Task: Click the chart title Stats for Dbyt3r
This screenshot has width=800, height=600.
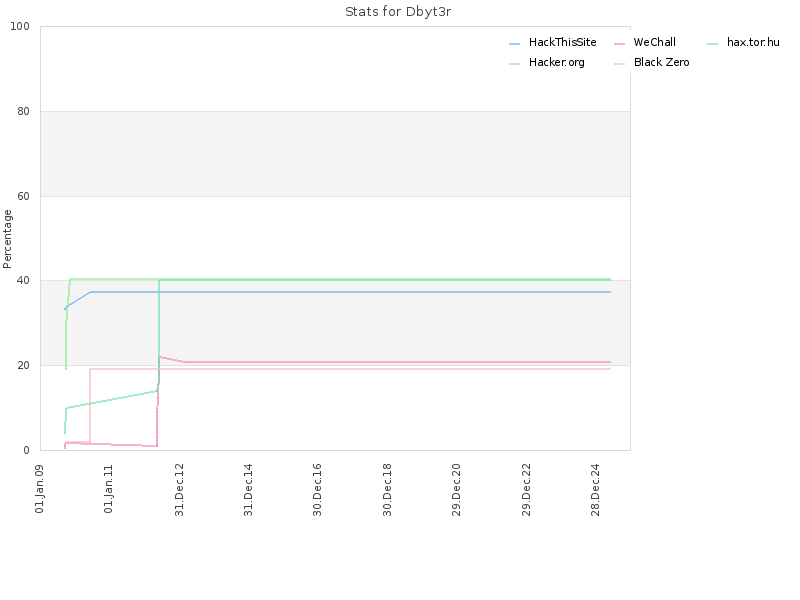Action: pos(398,12)
